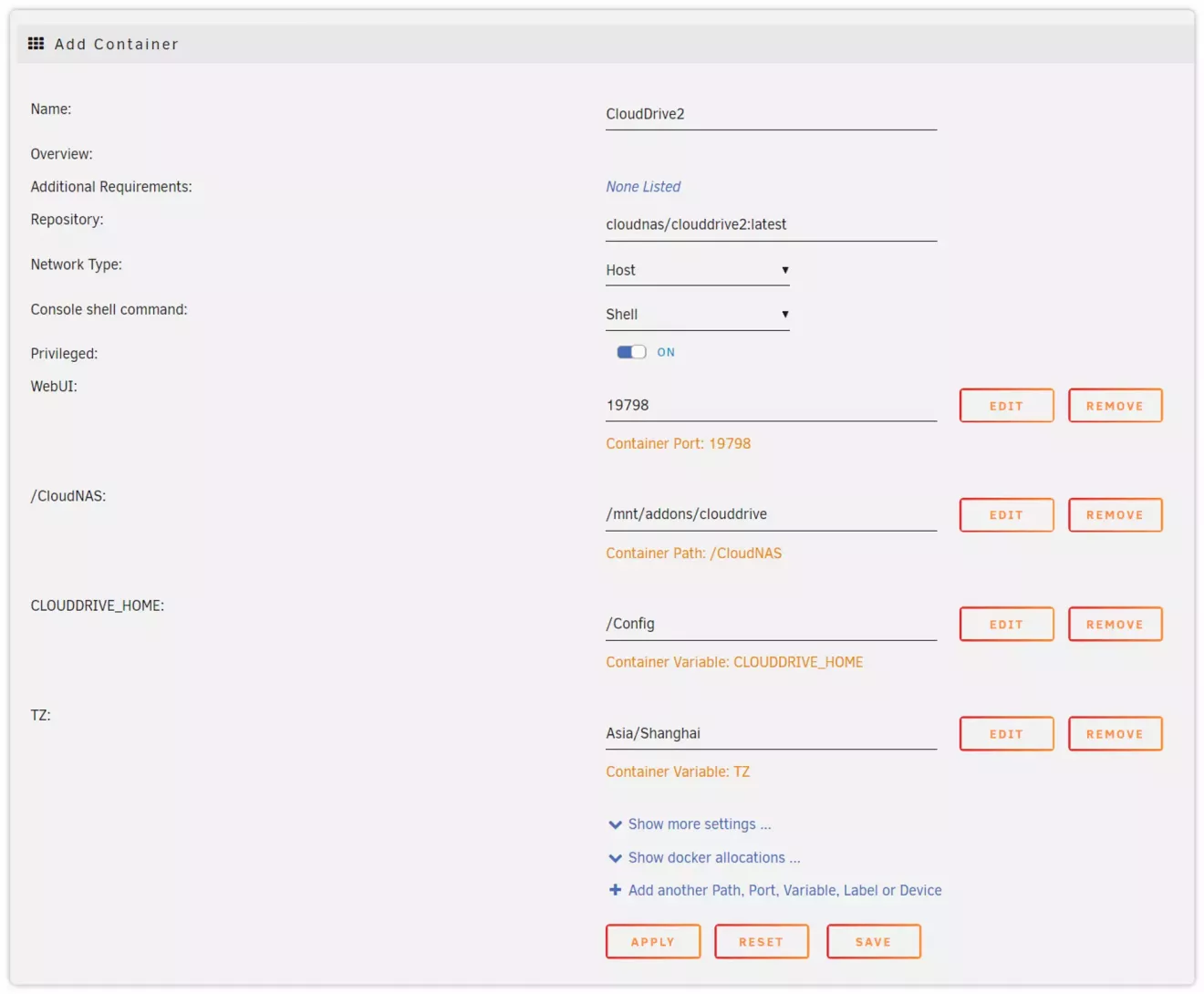
Task: Click the None Listed text
Action: pyautogui.click(x=643, y=187)
